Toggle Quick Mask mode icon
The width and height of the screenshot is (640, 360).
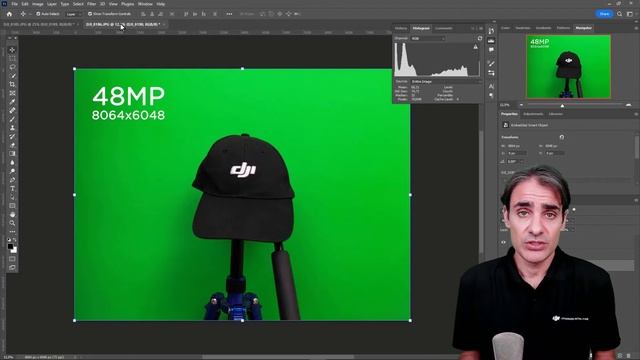(12, 259)
